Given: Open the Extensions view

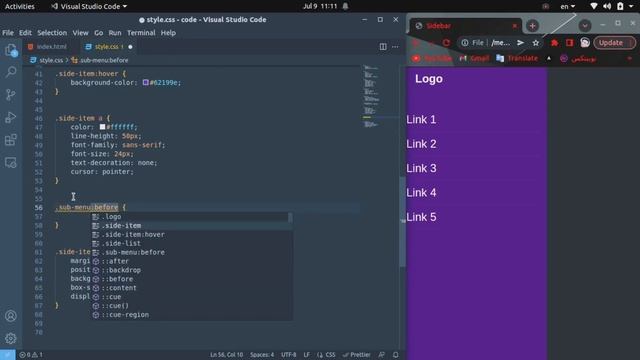Looking at the screenshot, I should pyautogui.click(x=11, y=140).
